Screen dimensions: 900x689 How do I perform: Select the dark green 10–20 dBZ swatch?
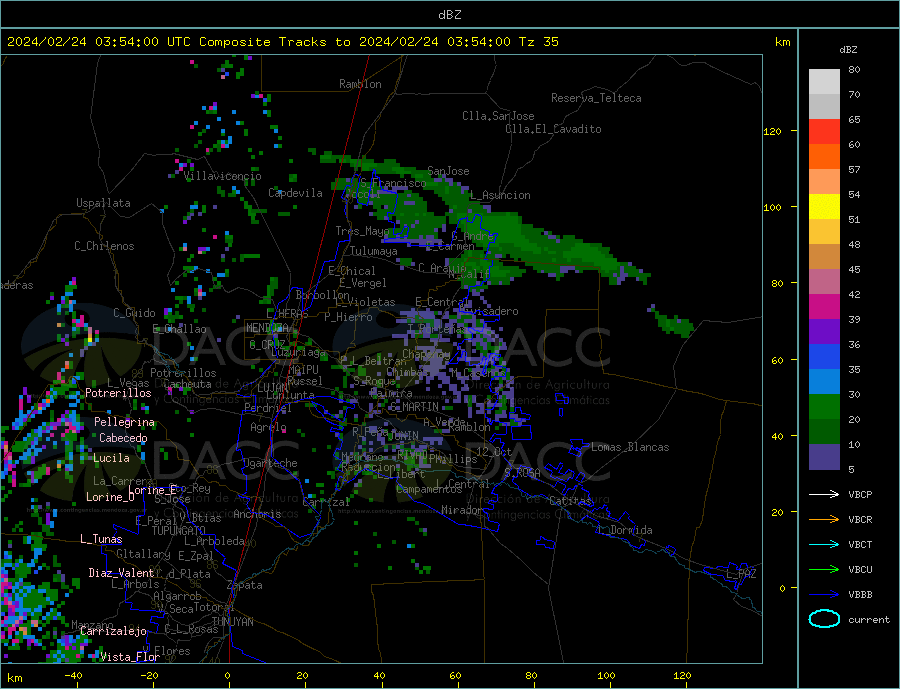[824, 431]
